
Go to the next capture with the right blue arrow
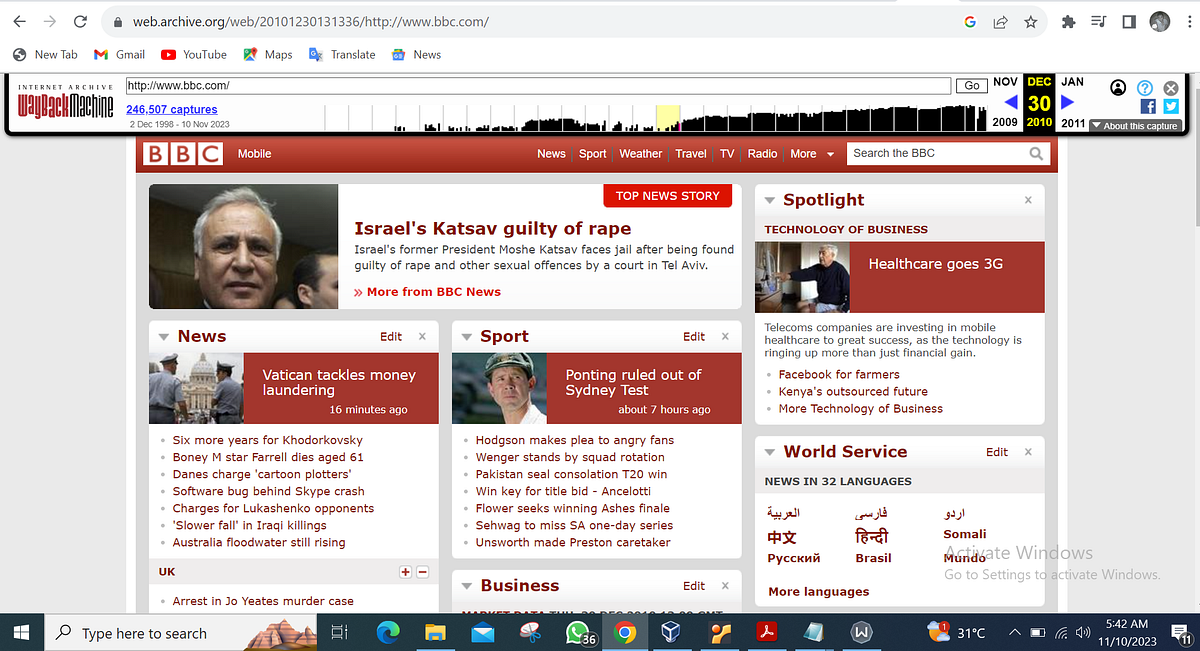point(1067,102)
